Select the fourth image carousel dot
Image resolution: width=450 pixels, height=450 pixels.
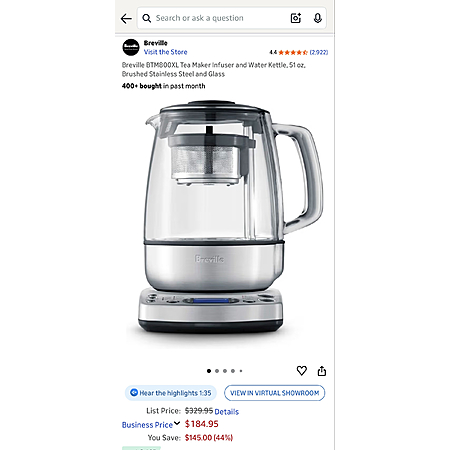pyautogui.click(x=233, y=371)
